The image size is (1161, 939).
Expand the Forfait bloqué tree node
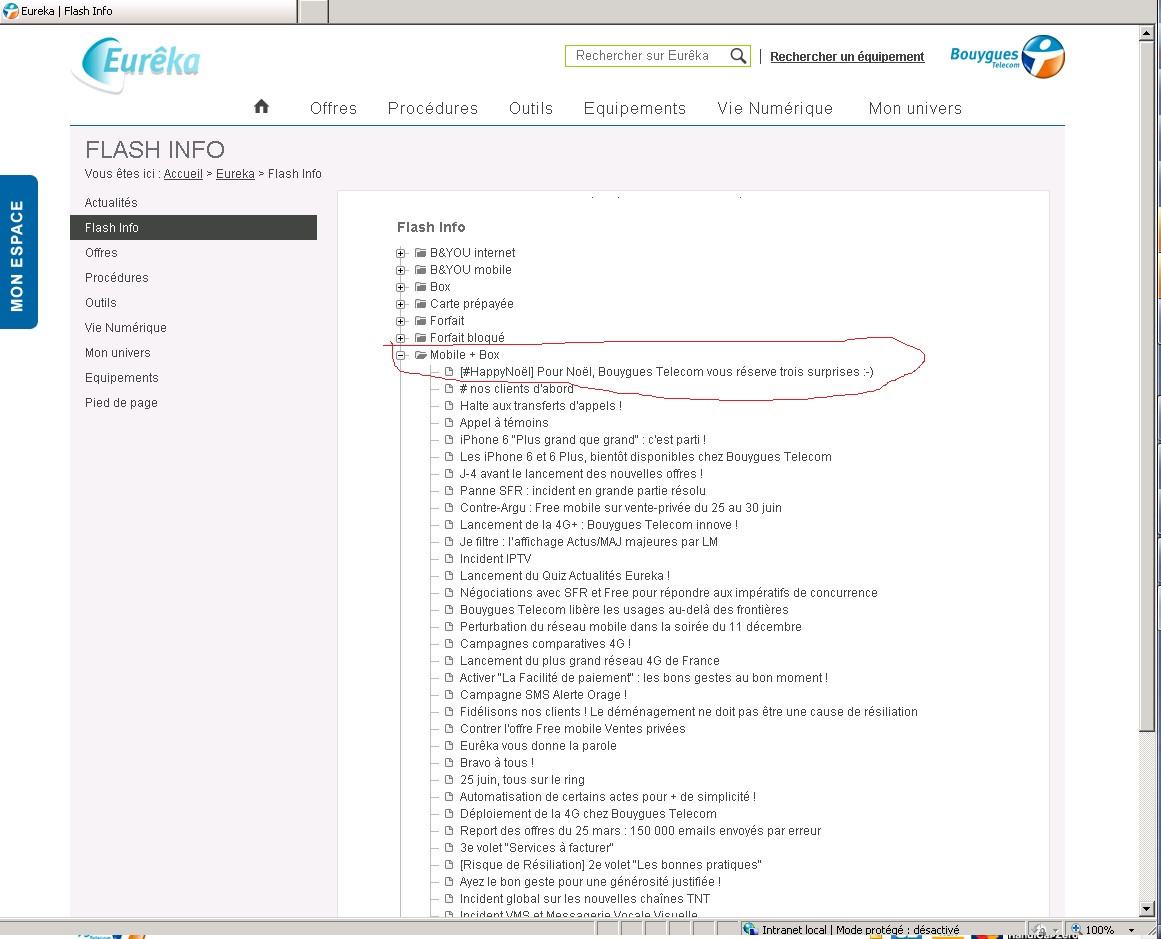coord(401,338)
